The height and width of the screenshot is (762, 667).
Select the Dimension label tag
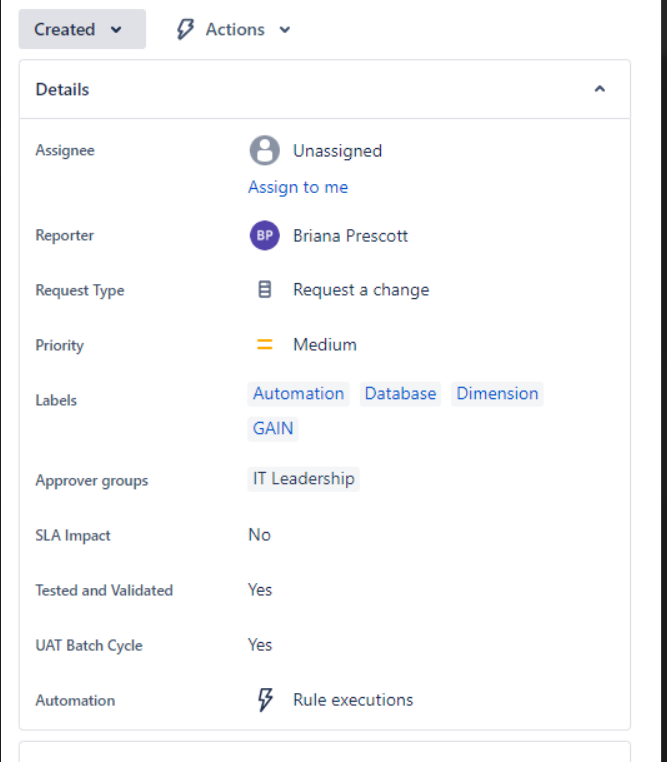click(x=497, y=394)
